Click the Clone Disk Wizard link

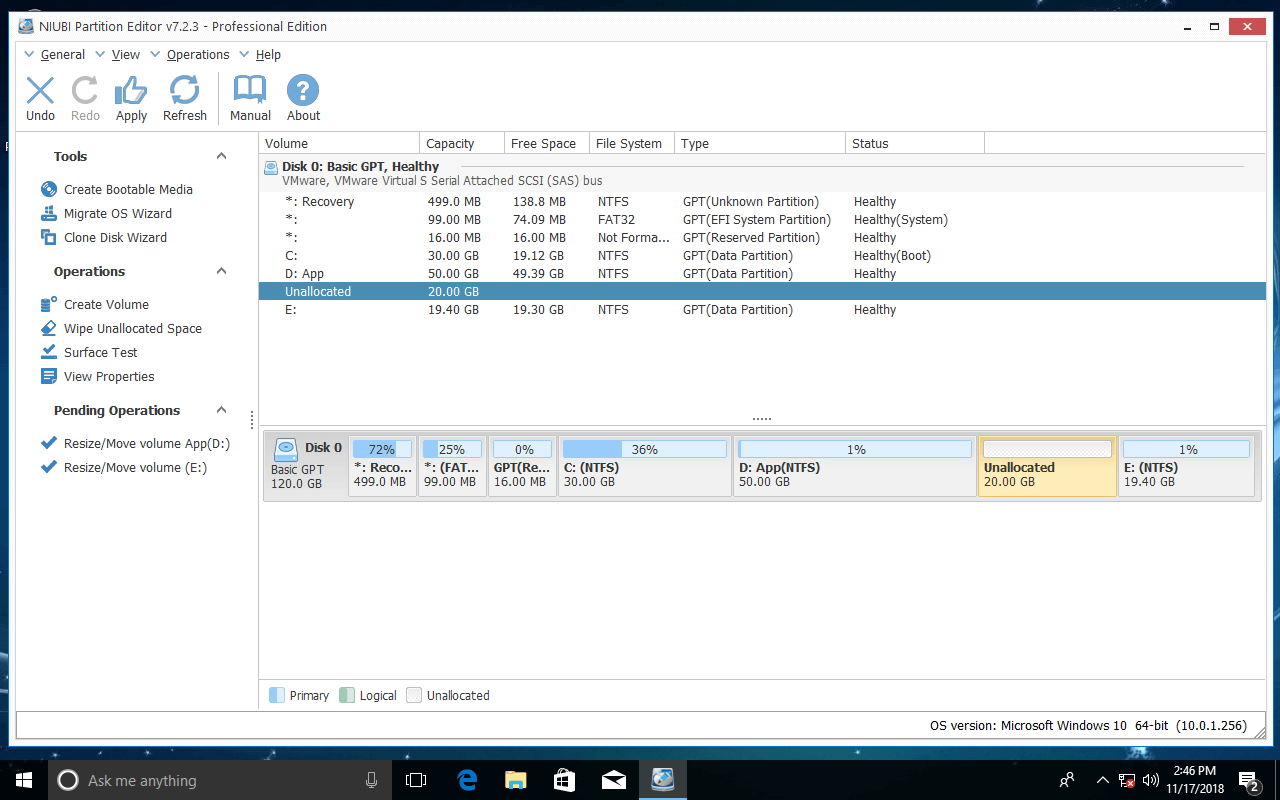click(115, 237)
